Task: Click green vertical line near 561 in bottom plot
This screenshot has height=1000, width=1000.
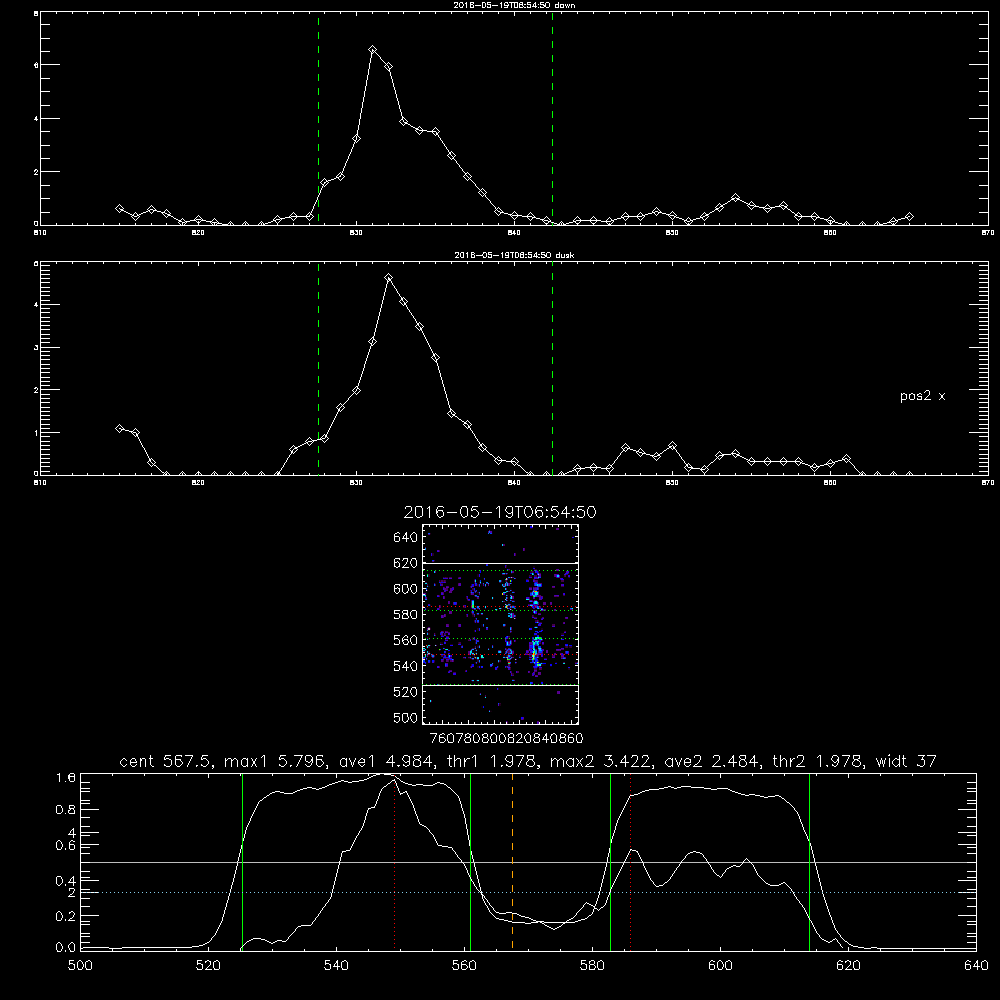Action: click(x=471, y=862)
